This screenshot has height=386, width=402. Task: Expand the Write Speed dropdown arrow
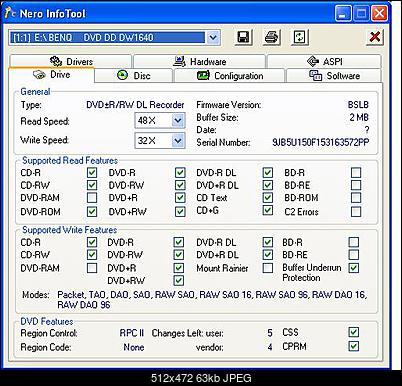pyautogui.click(x=178, y=140)
